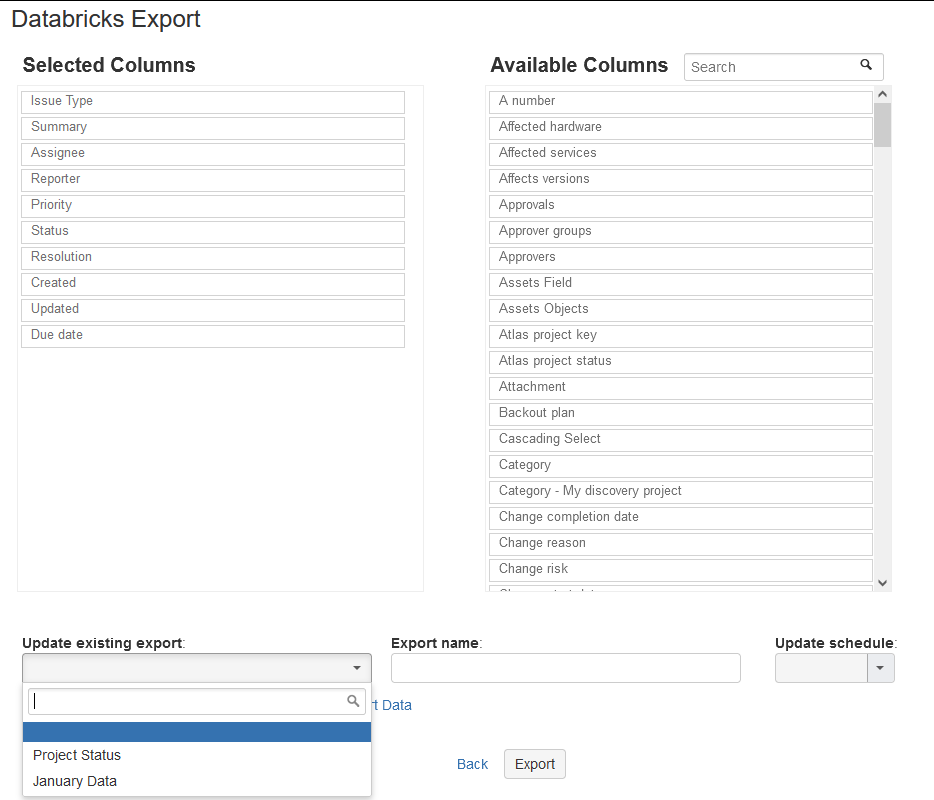Pick the Assets Field available column
Viewport: 934px width, 800px height.
(681, 284)
